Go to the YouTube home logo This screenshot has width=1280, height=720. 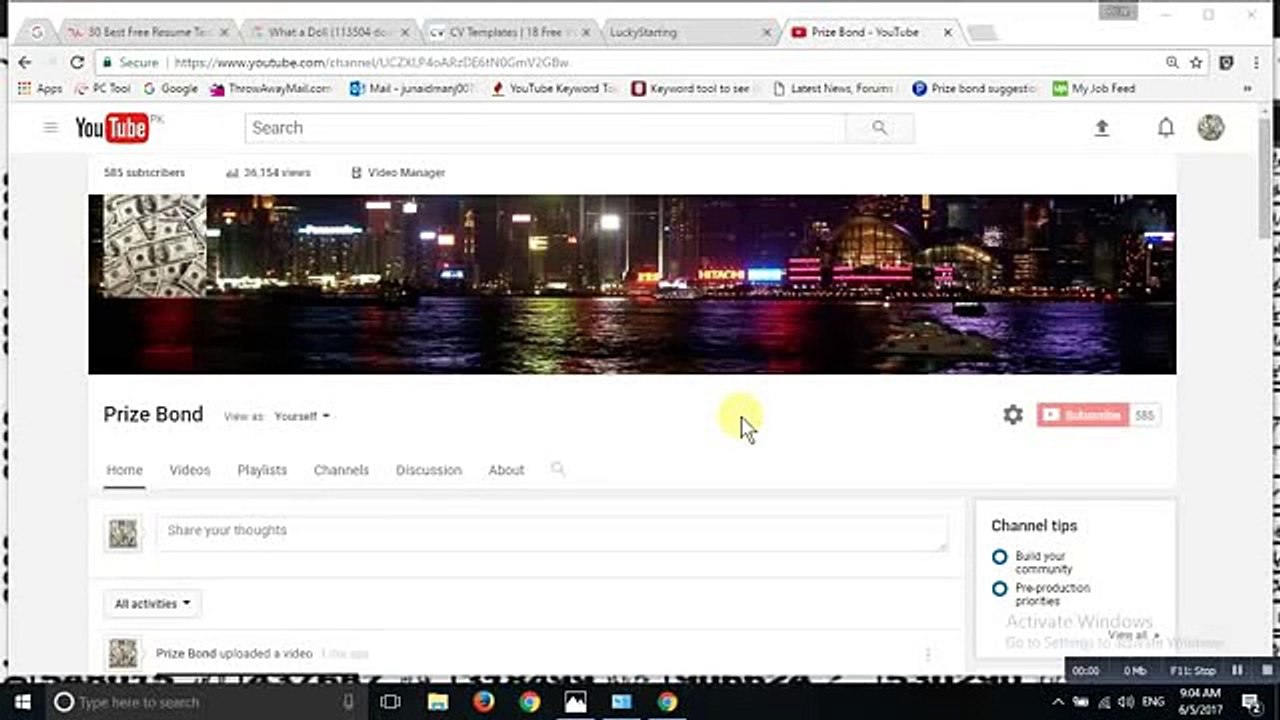pyautogui.click(x=112, y=128)
